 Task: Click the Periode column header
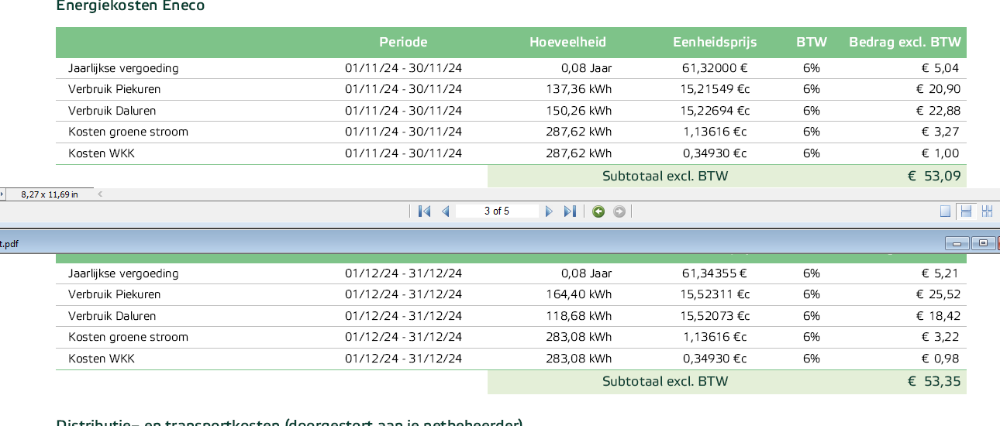403,42
